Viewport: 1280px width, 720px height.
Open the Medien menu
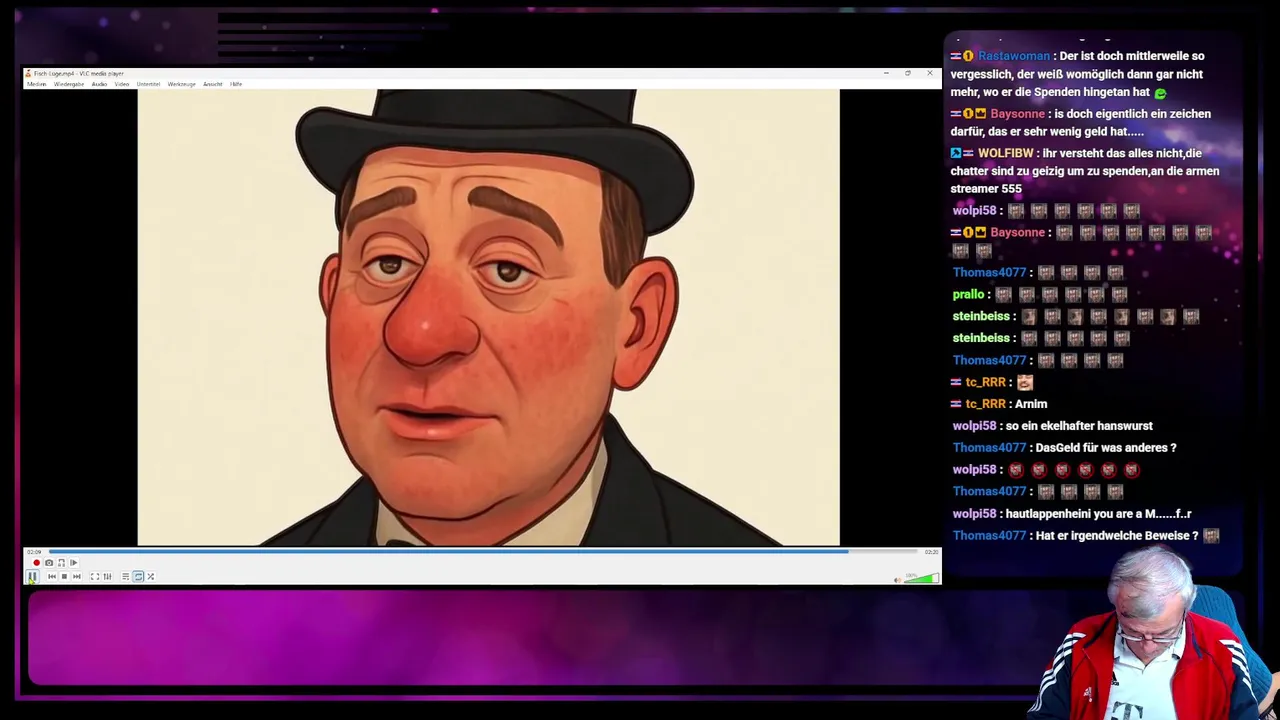click(x=37, y=84)
